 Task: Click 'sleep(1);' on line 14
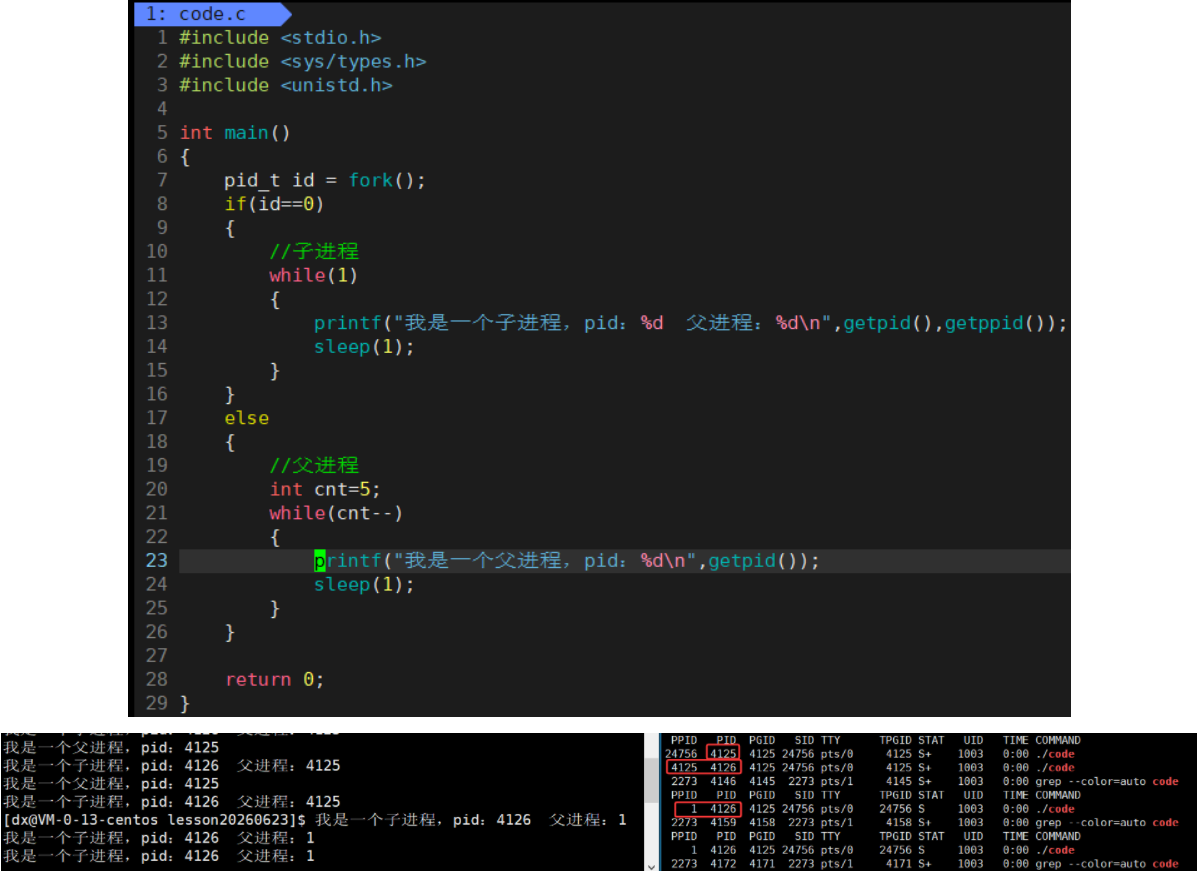click(x=364, y=347)
